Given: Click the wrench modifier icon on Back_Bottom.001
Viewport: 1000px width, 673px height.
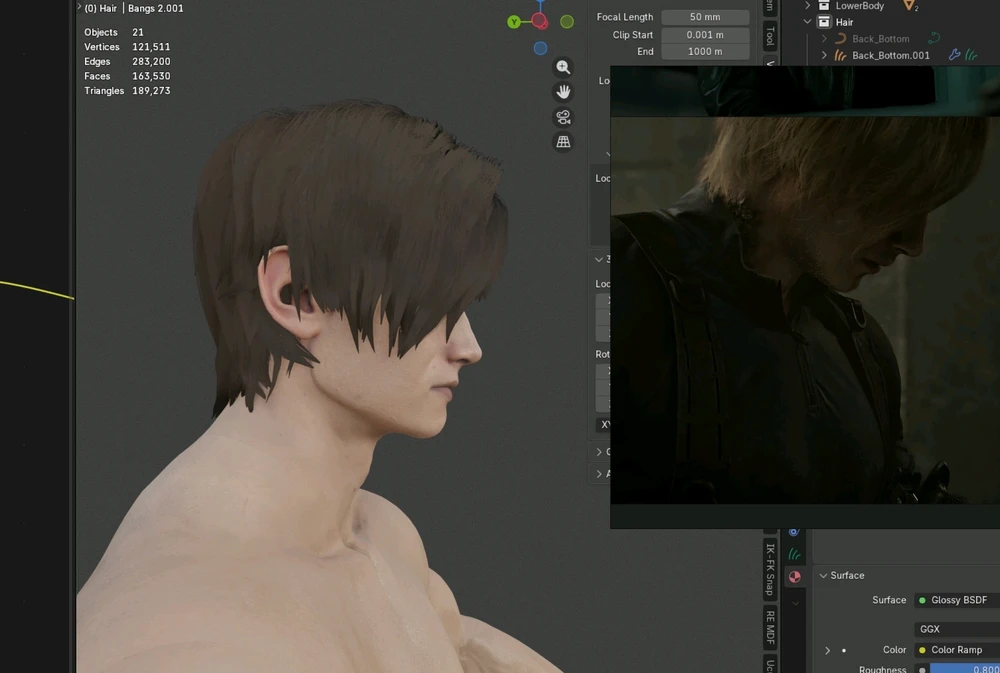Looking at the screenshot, I should click(x=953, y=55).
